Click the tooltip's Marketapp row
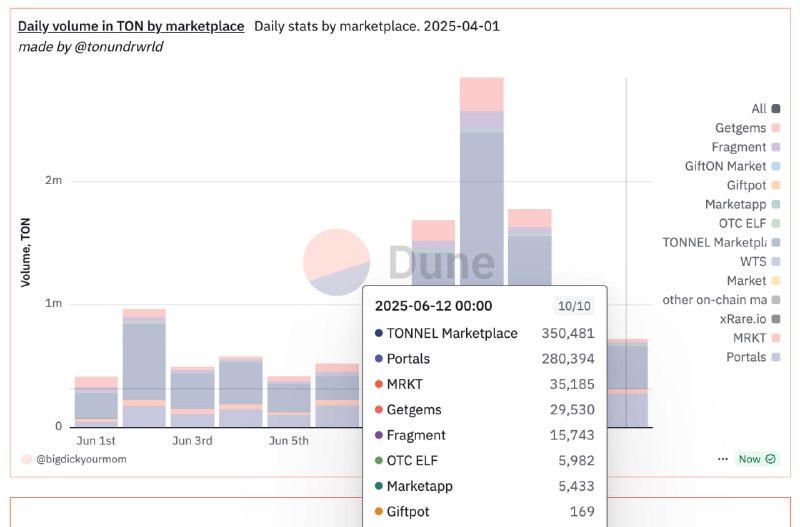The height and width of the screenshot is (527, 800). click(485, 486)
